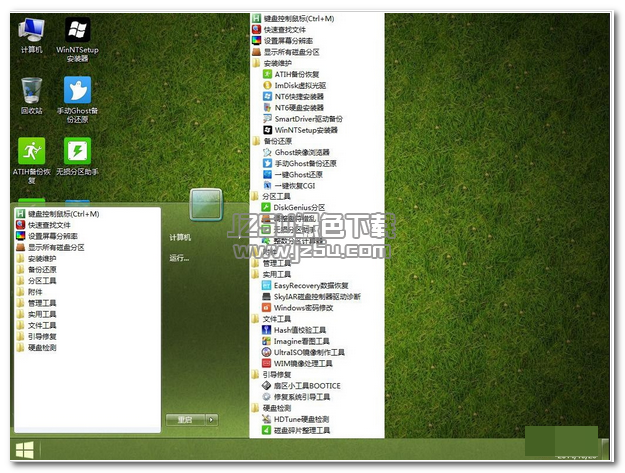Open arrow options beside 重启 button
625x473 pixels.
pyautogui.click(x=211, y=420)
